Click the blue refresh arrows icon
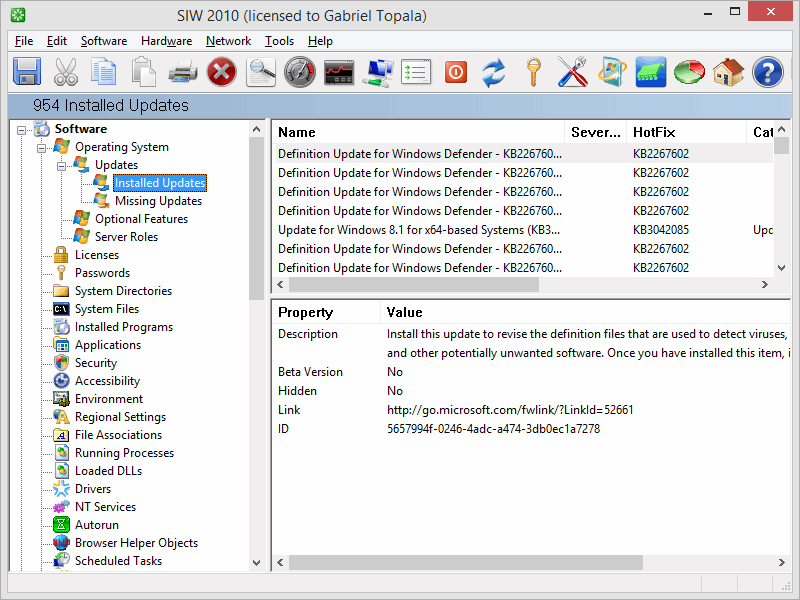The width and height of the screenshot is (800, 600). pyautogui.click(x=494, y=72)
